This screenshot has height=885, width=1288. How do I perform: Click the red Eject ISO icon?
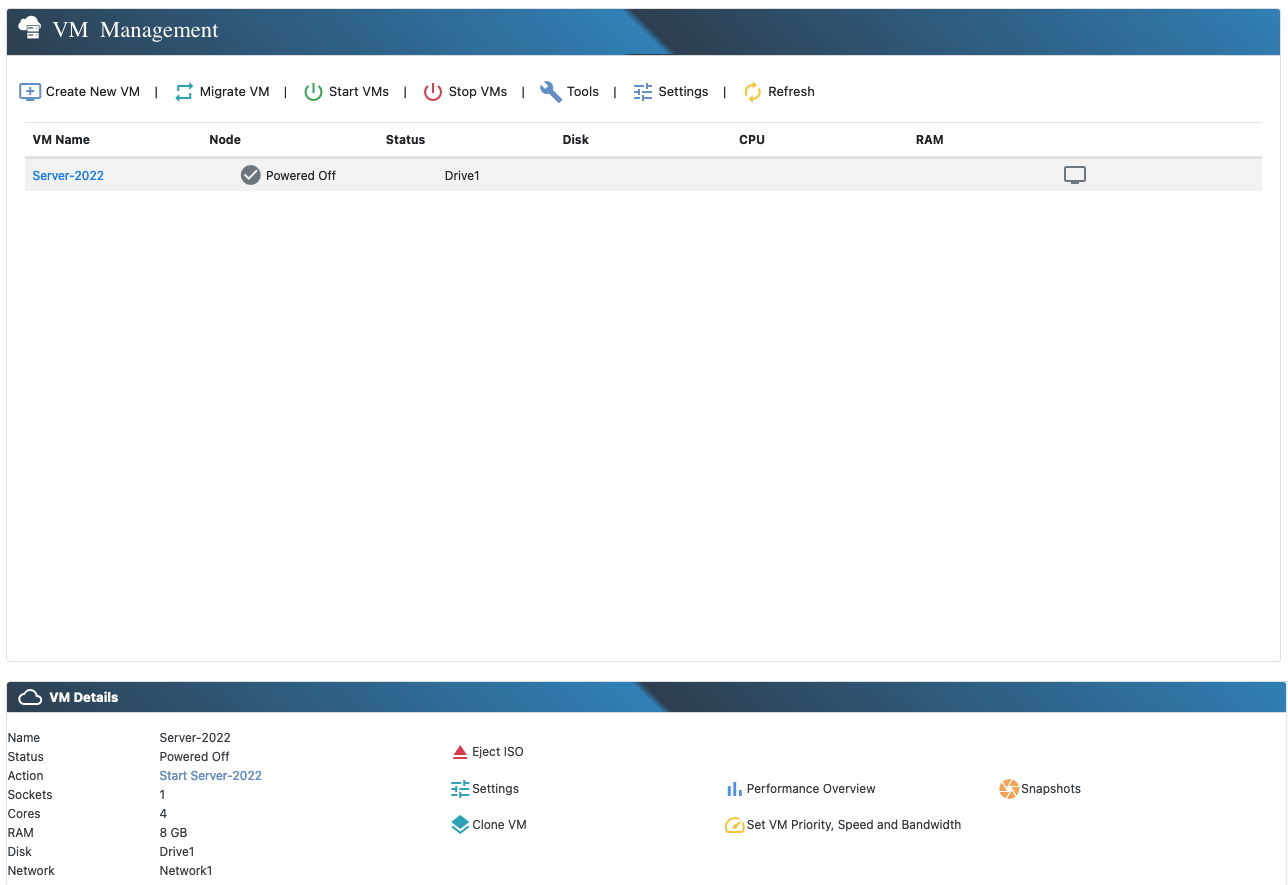[x=460, y=752]
